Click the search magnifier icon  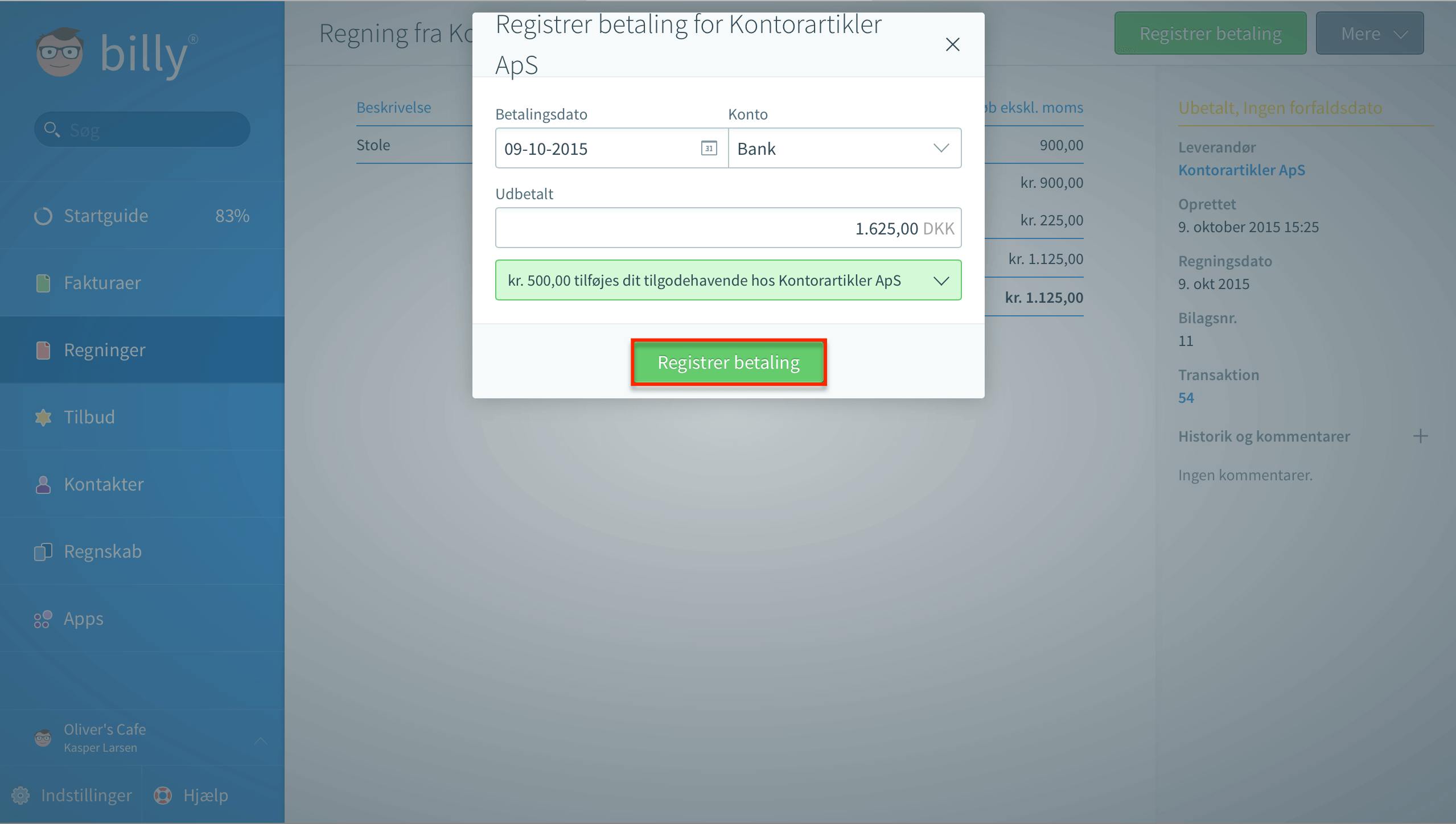coord(52,129)
